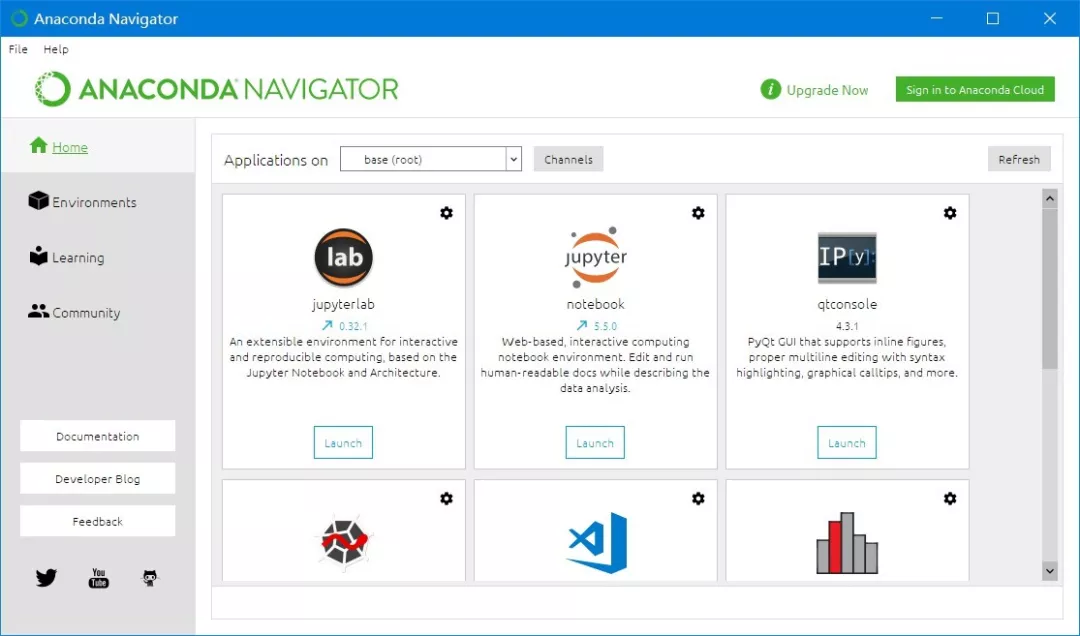Sign in to Anaconda Cloud

975,90
